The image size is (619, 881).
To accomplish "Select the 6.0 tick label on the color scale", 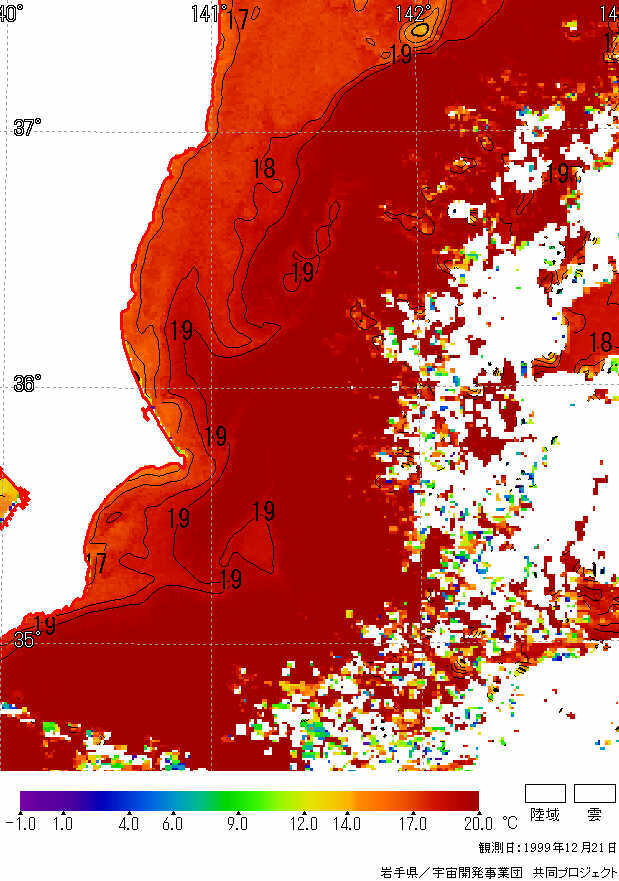I will [x=172, y=824].
